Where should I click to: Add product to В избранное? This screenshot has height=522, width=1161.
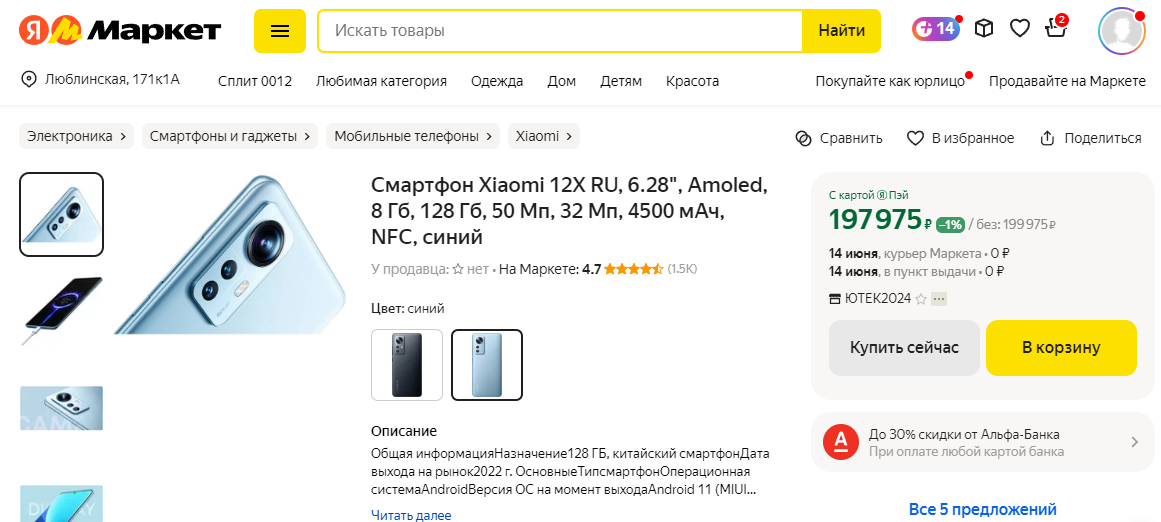960,138
